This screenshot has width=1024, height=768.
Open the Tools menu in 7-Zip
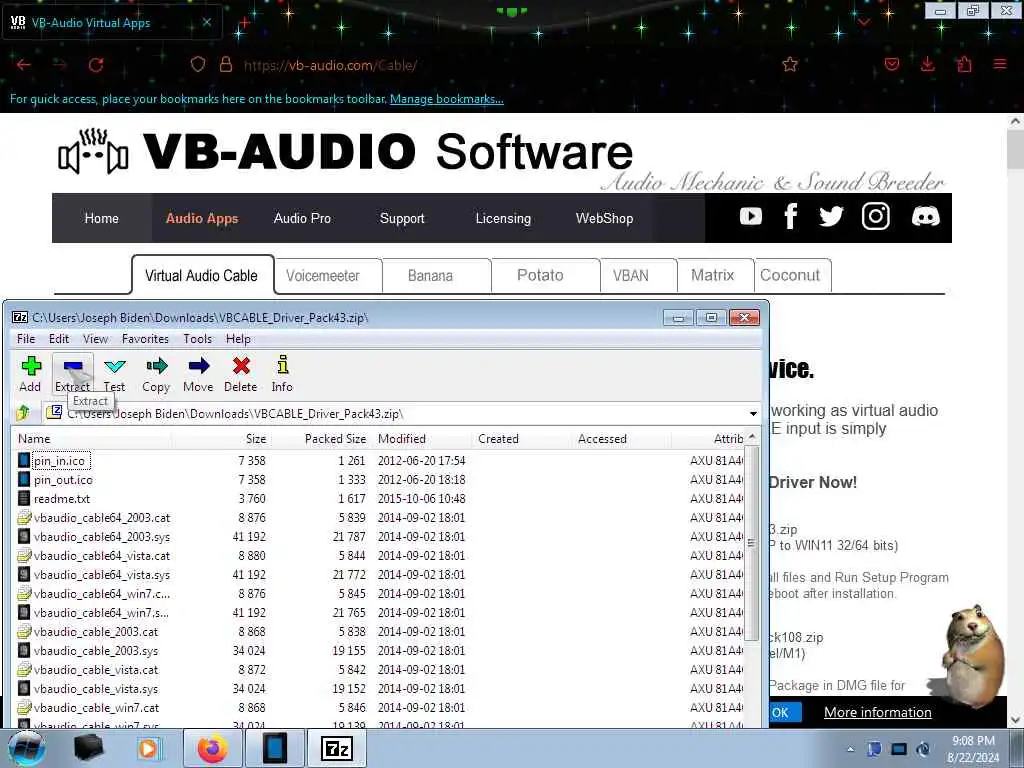pyautogui.click(x=197, y=339)
